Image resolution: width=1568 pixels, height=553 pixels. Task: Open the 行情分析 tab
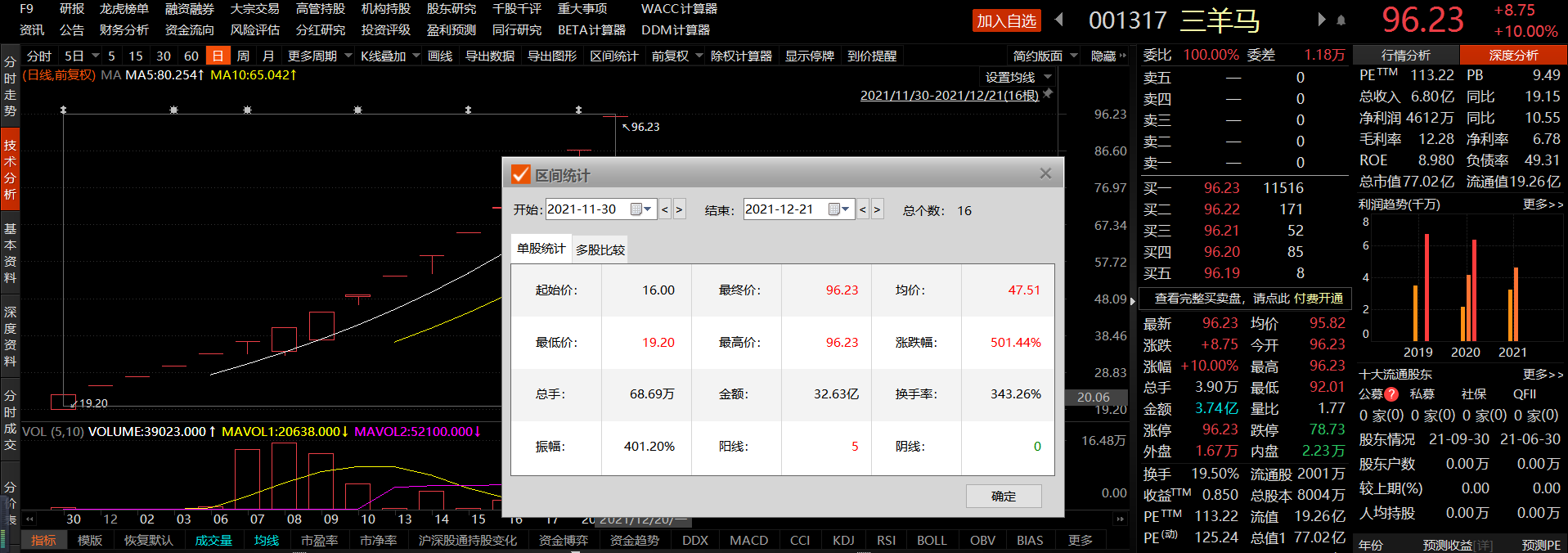click(1406, 55)
